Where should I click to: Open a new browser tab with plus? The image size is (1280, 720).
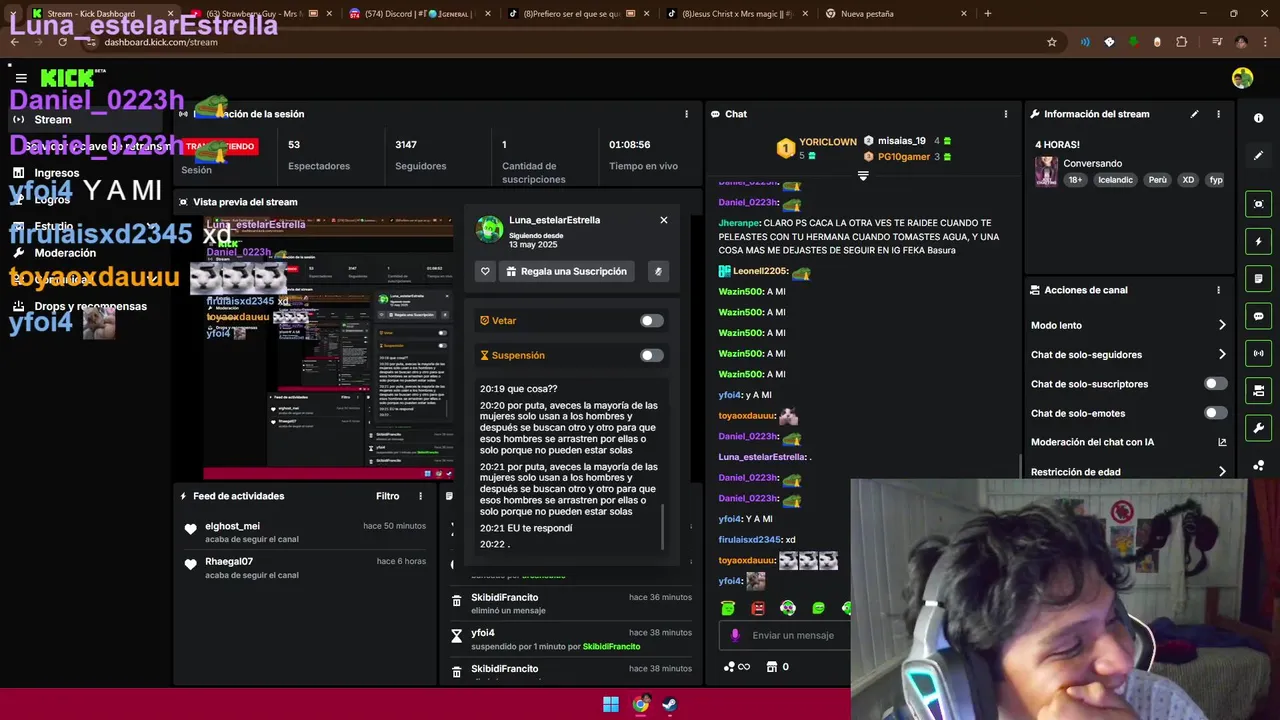click(988, 14)
